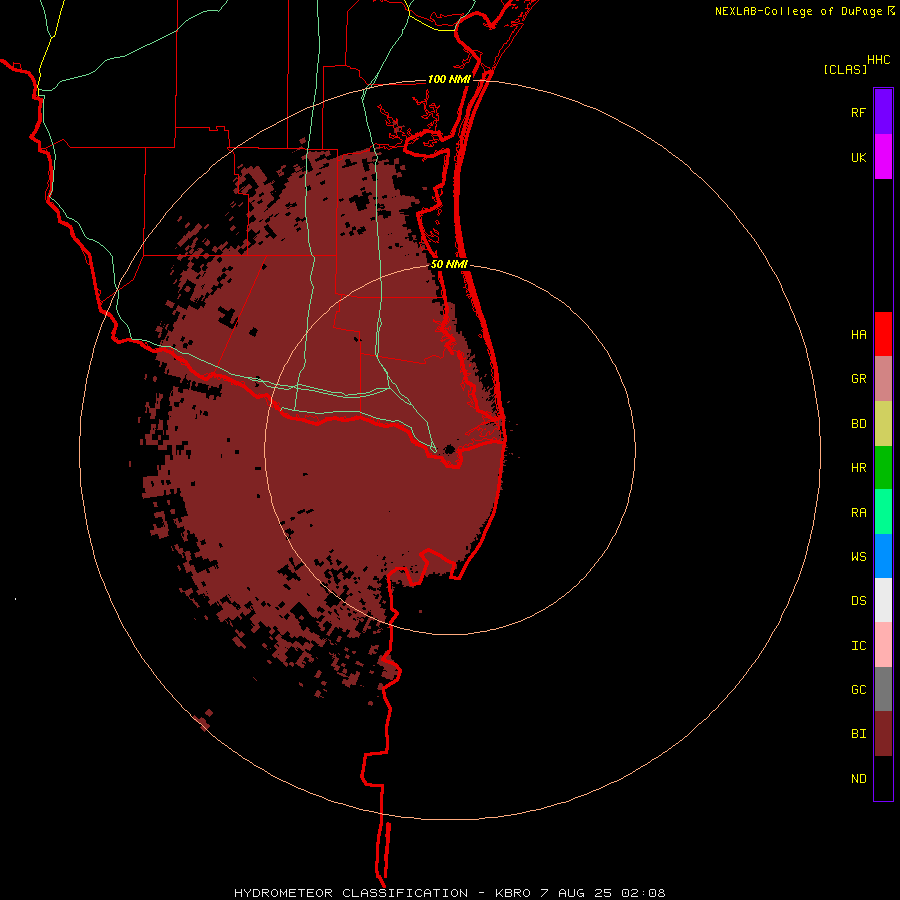
Task: Pick the yellow BD legend color swatch
Action: tap(883, 424)
